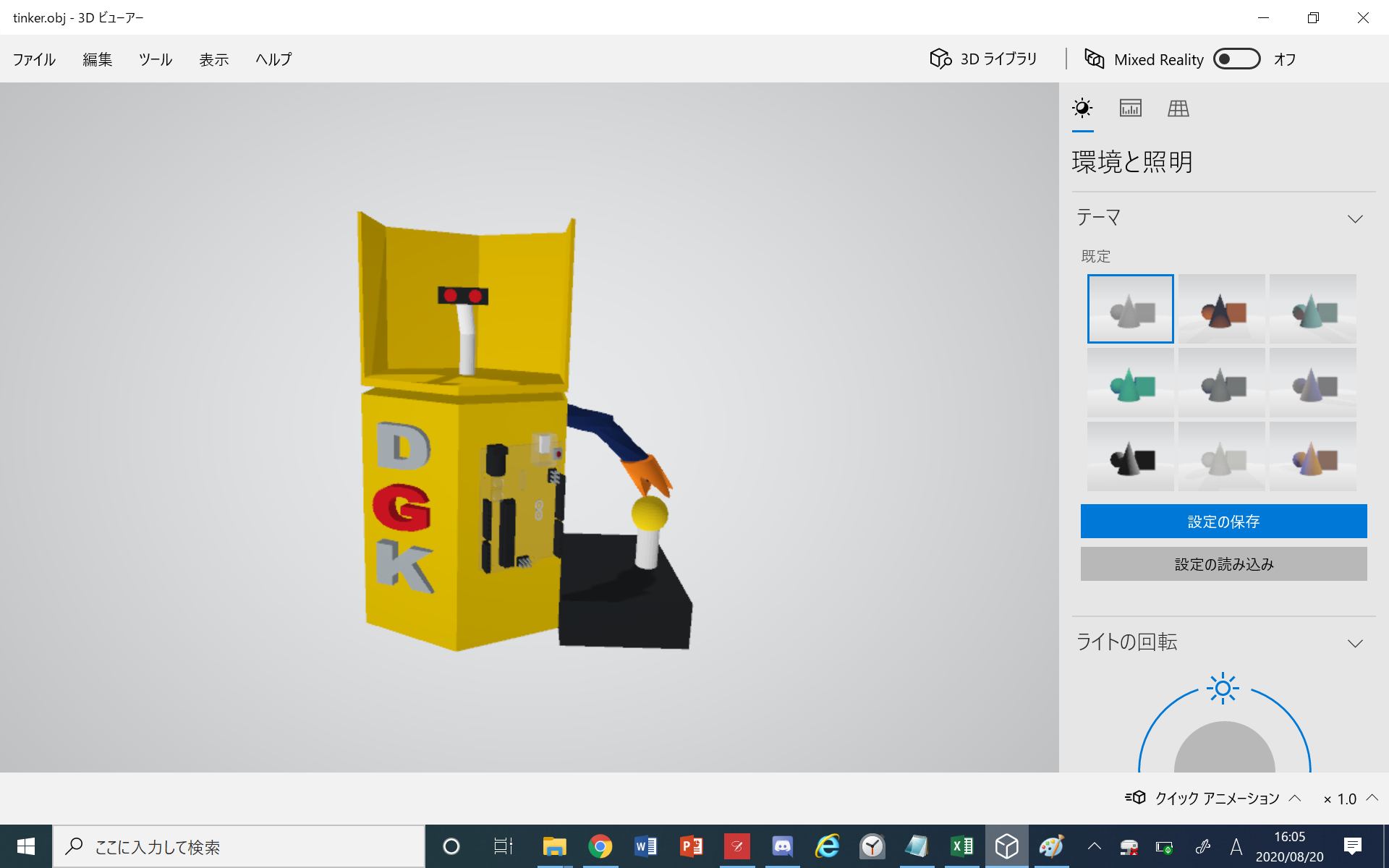Screen dimensions: 1389x868
Task: Open Discord from the taskbar
Action: click(x=782, y=846)
